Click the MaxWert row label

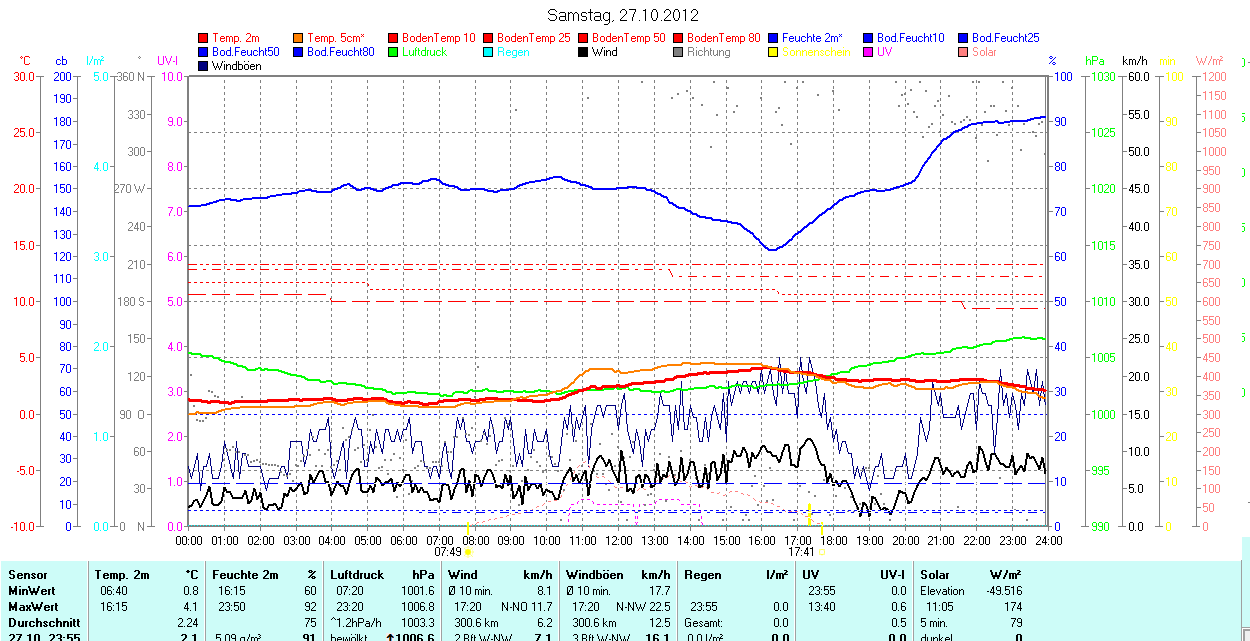click(32, 607)
